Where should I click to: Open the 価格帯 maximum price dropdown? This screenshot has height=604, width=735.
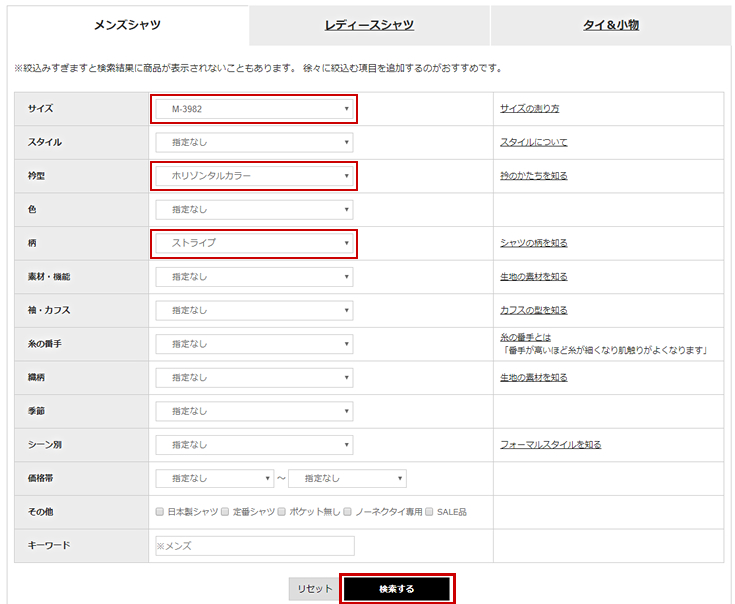click(347, 478)
